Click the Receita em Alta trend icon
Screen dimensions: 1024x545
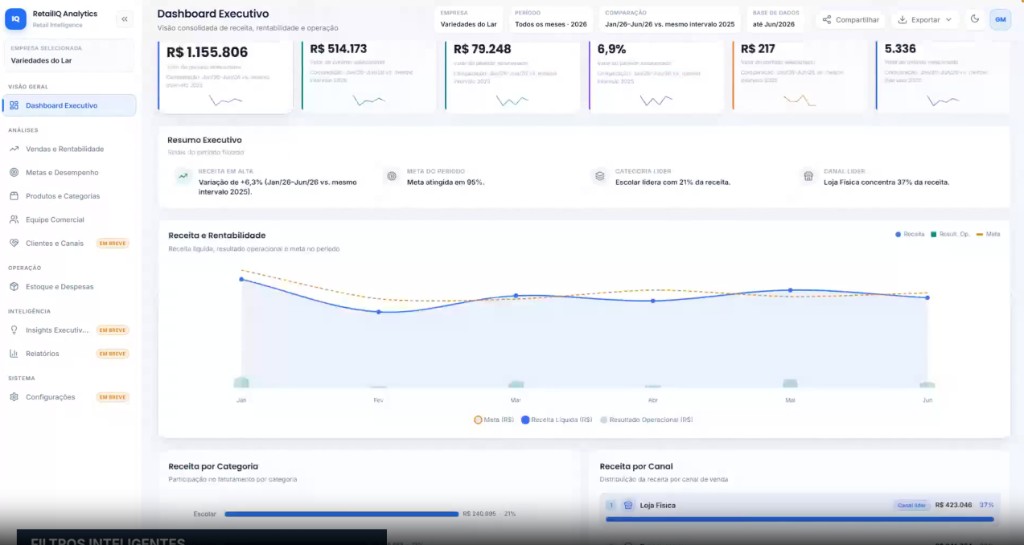[x=183, y=176]
